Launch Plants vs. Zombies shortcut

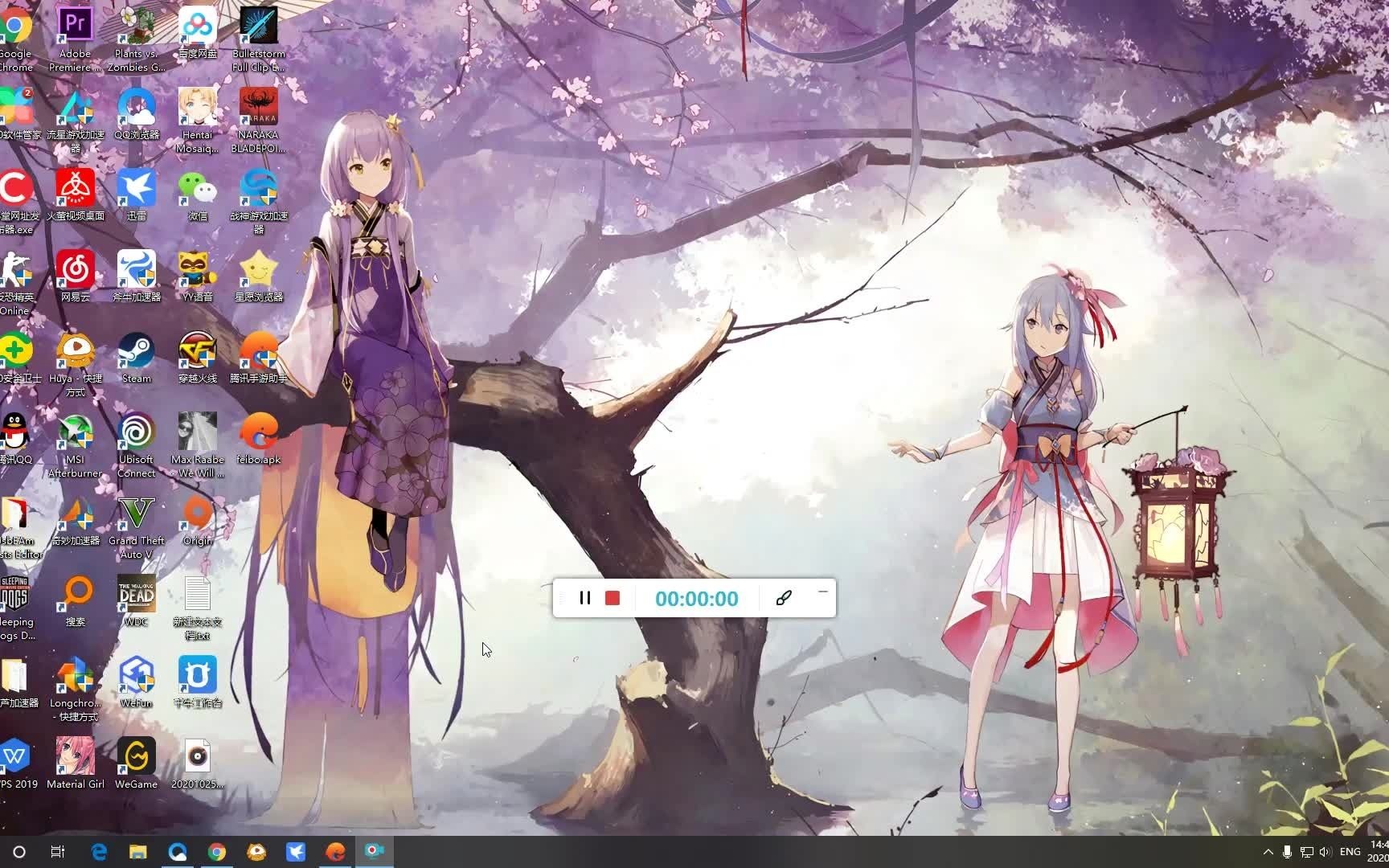pos(137,38)
